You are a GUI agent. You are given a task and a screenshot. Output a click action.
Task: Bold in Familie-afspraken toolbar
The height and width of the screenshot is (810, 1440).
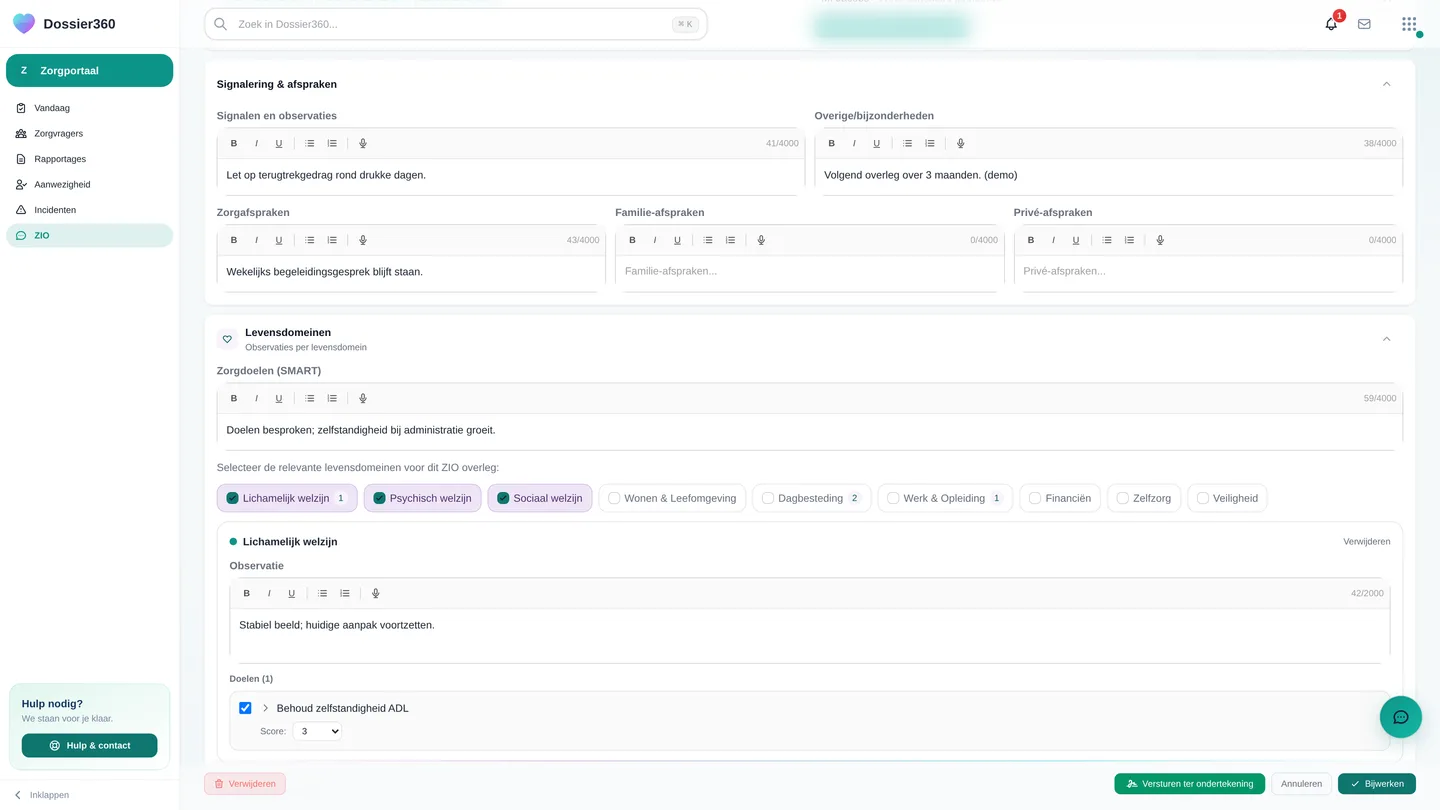coord(632,240)
